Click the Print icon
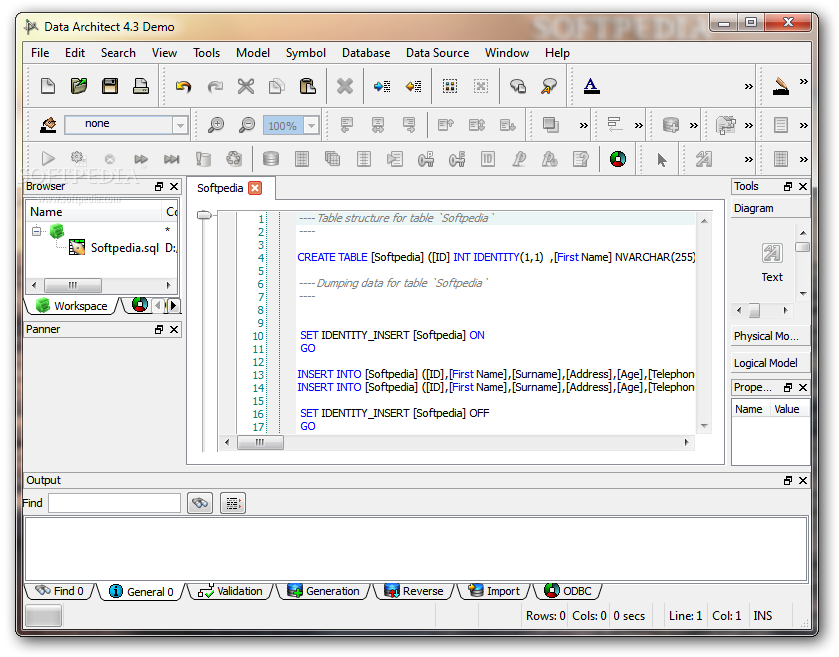839x657 pixels. [141, 86]
